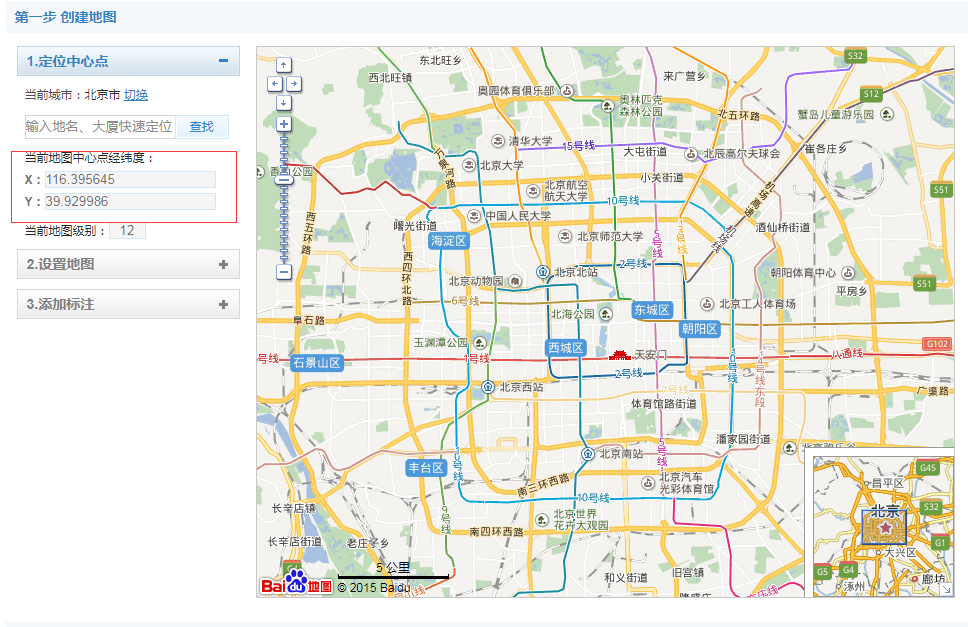Image resolution: width=968 pixels, height=627 pixels.
Task: Click the Beijing West Station icon
Action: click(488, 387)
